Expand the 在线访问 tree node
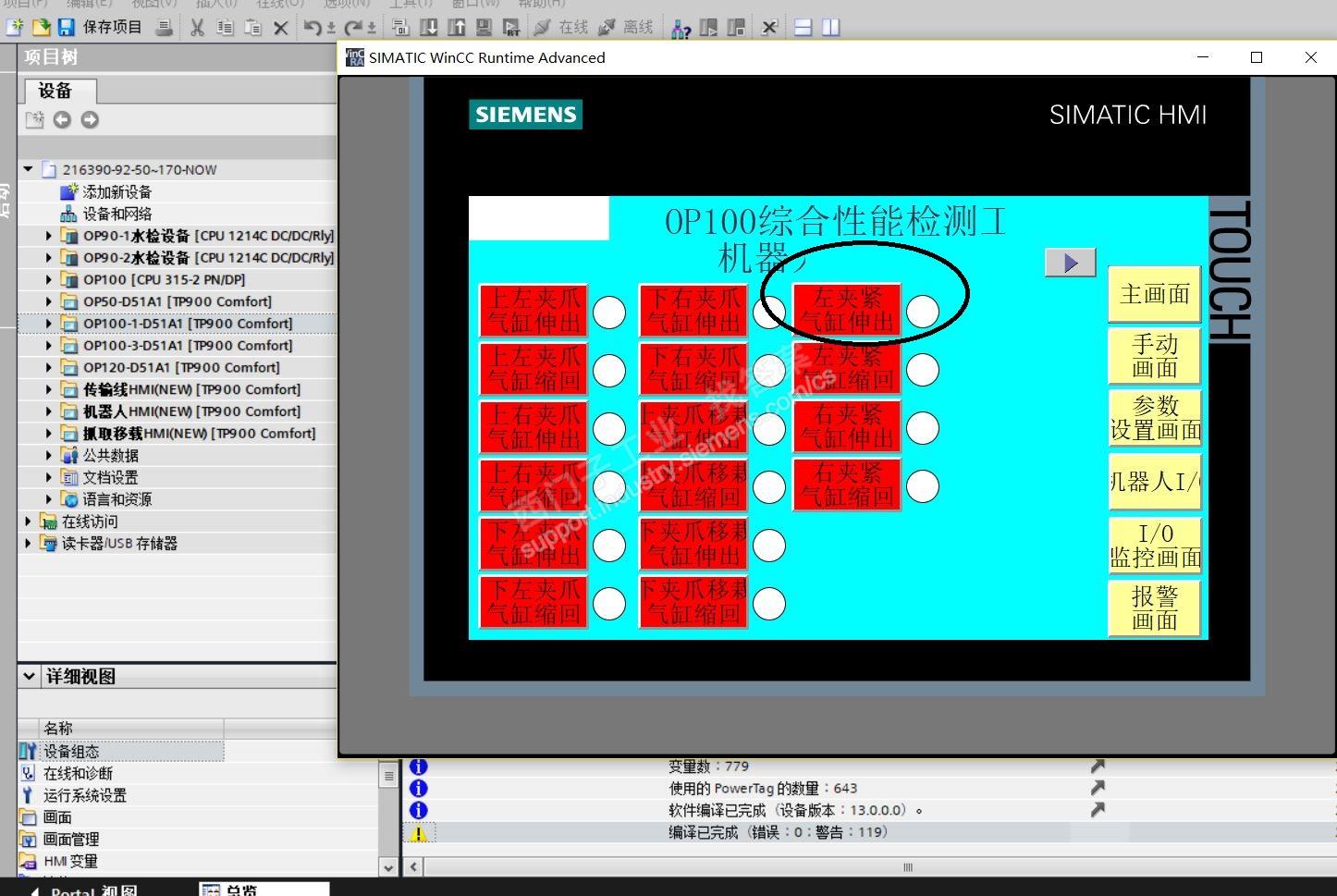Viewport: 1337px width, 896px height. [x=28, y=522]
